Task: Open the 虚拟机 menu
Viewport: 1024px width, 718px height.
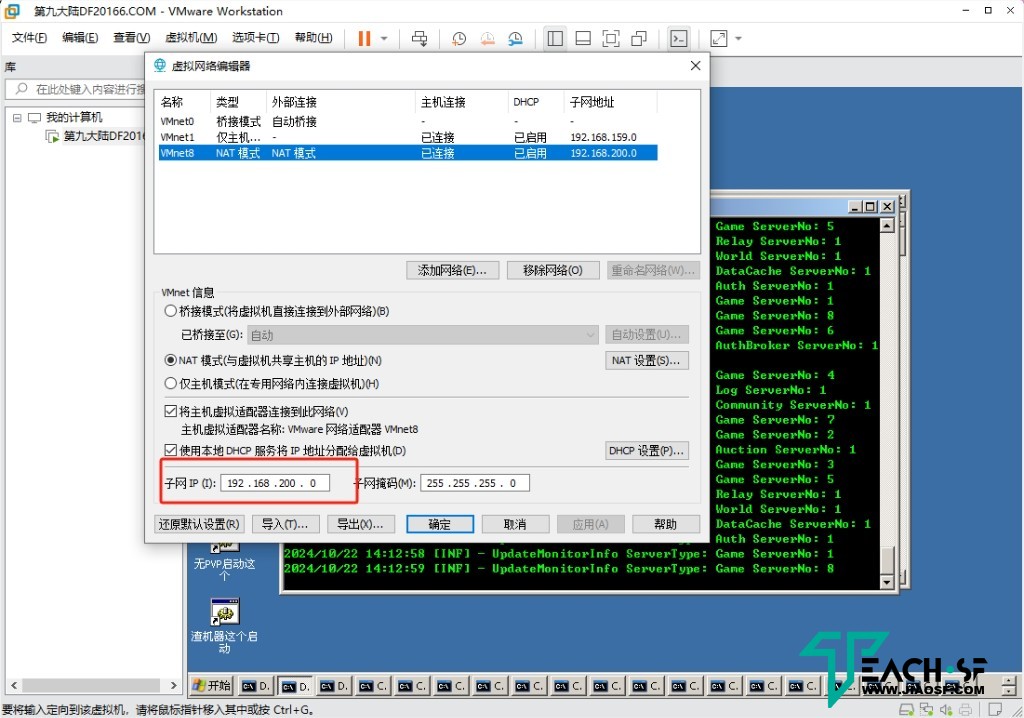Action: [x=191, y=38]
